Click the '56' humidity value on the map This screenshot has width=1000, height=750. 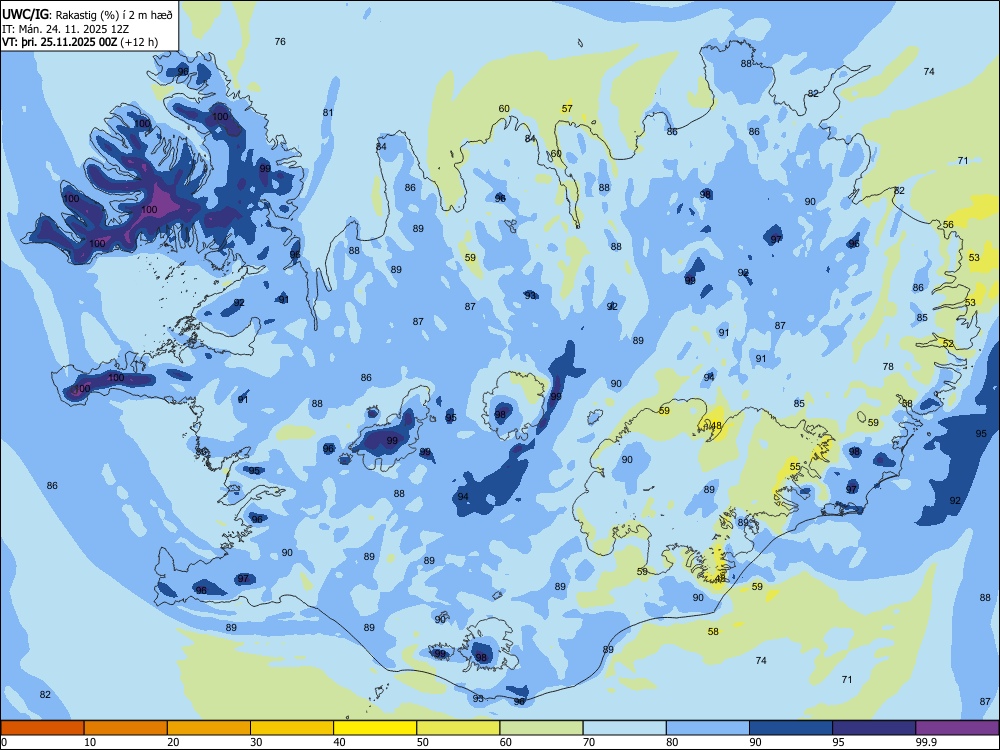coord(948,224)
